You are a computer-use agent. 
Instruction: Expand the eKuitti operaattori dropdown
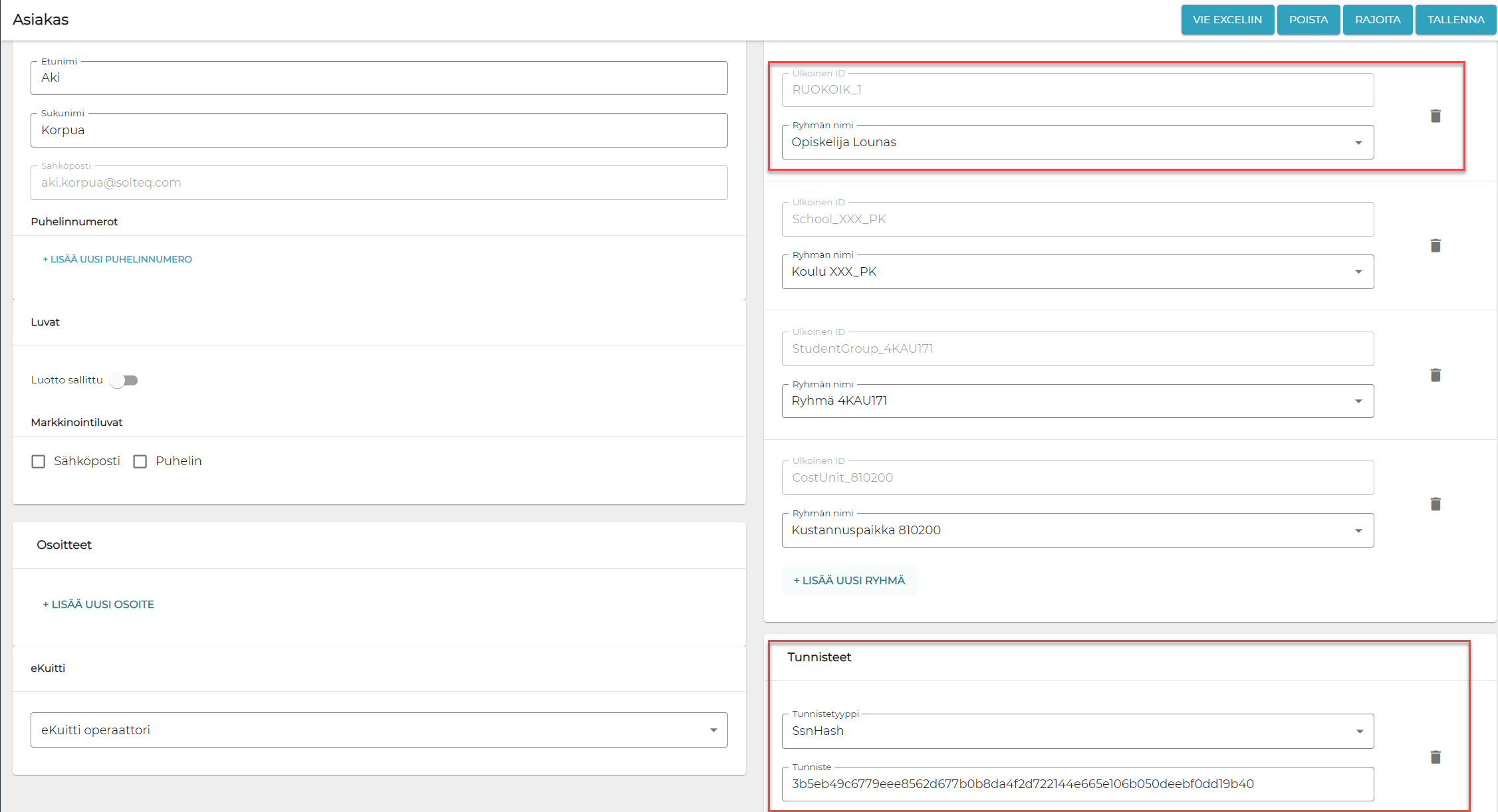point(379,730)
